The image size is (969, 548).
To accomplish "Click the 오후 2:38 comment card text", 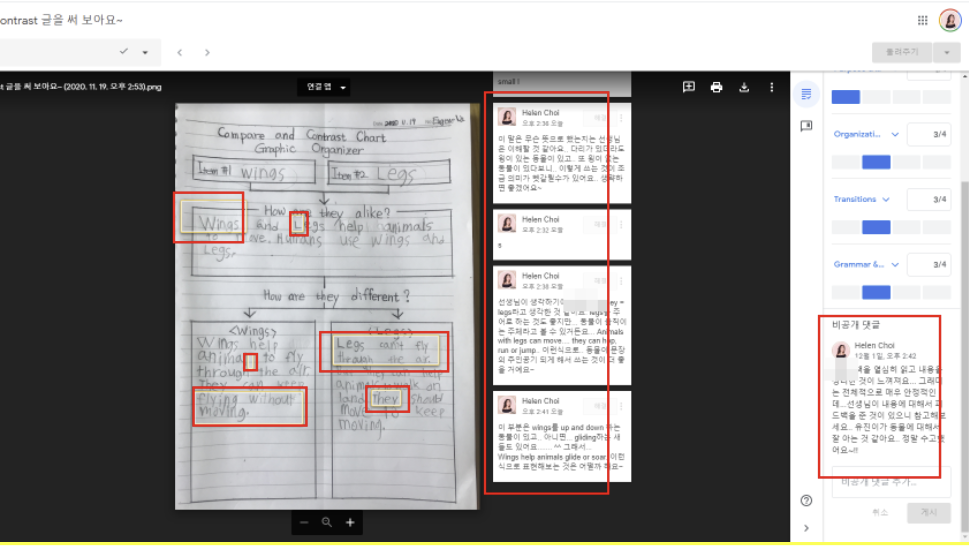I will click(562, 336).
